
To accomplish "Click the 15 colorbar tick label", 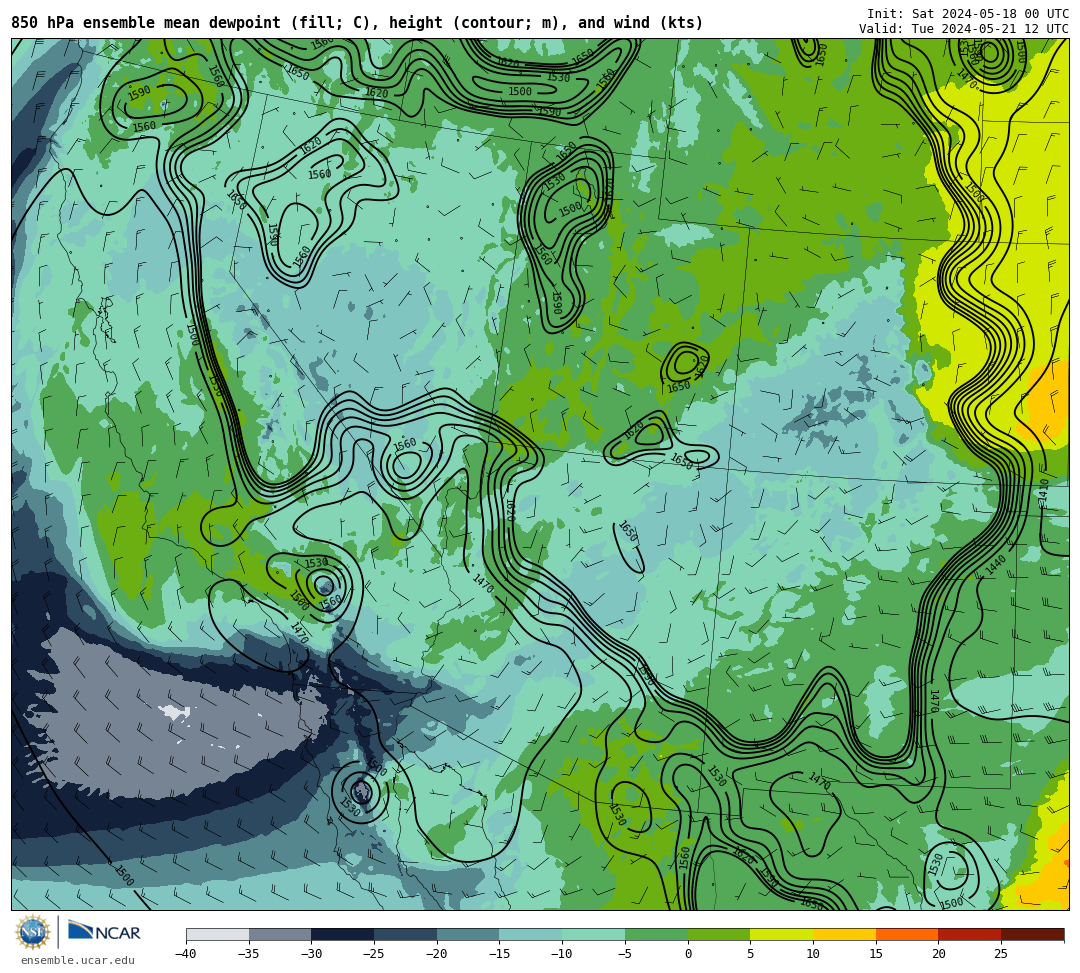I will (x=875, y=954).
